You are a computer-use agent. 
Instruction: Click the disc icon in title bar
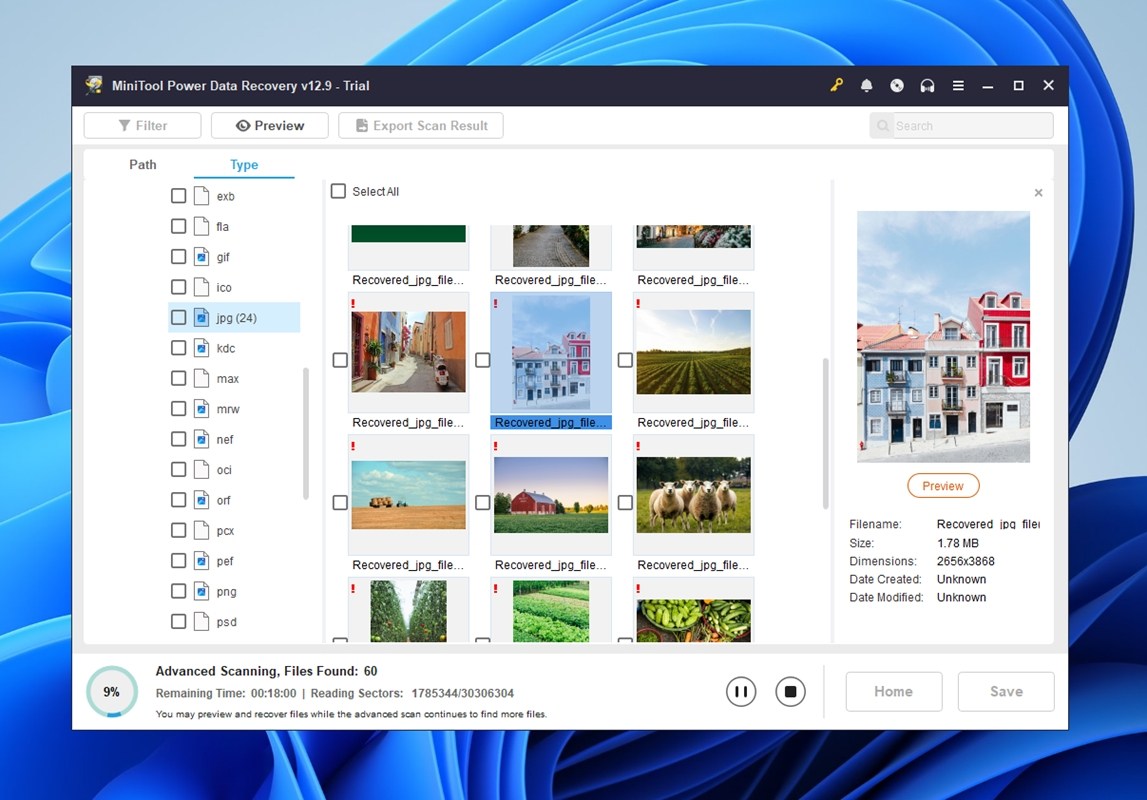coord(897,86)
